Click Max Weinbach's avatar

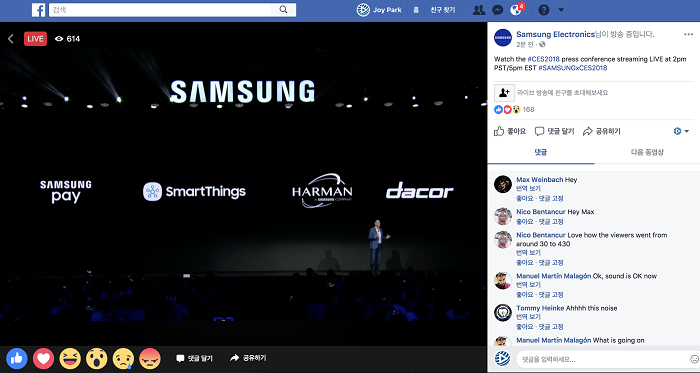(x=503, y=184)
